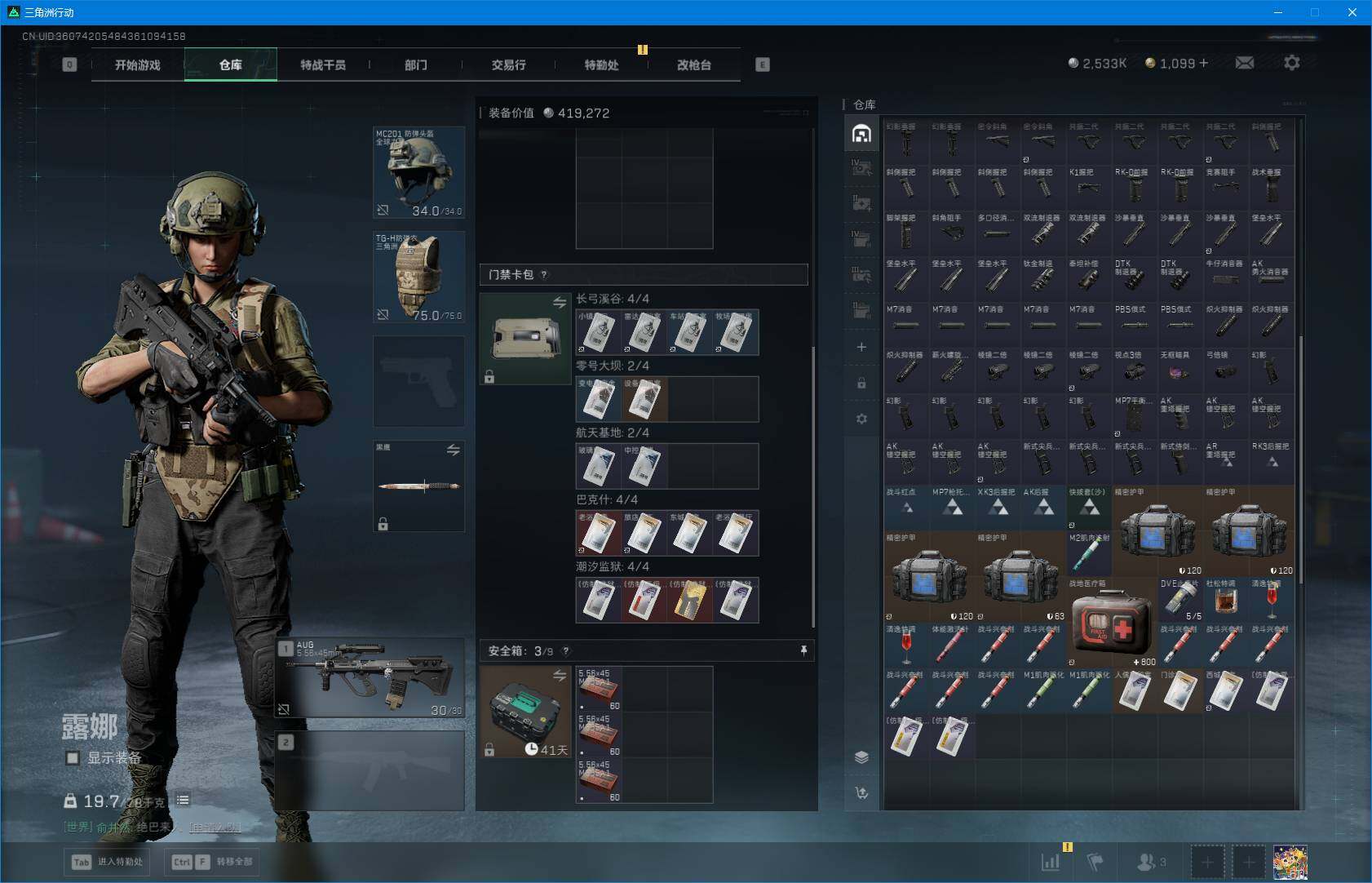Viewport: 1372px width, 883px height.
Task: Click the 长弓溪谷: 4/4 label
Action: tap(613, 299)
